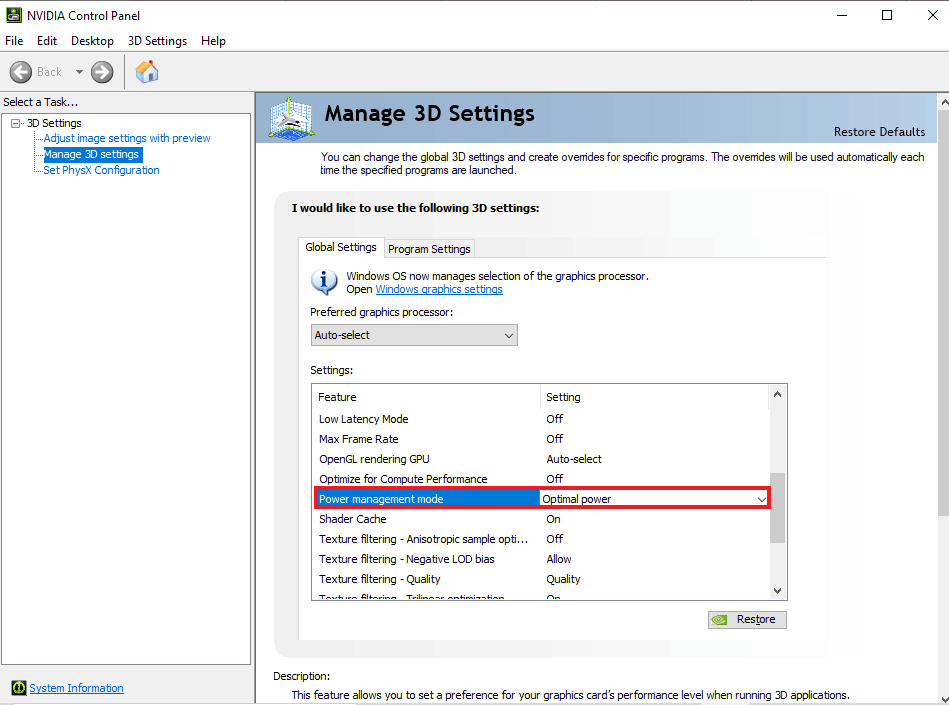Maximize the NVIDIA Control Panel window
Viewport: 949px width, 705px height.
coord(887,15)
